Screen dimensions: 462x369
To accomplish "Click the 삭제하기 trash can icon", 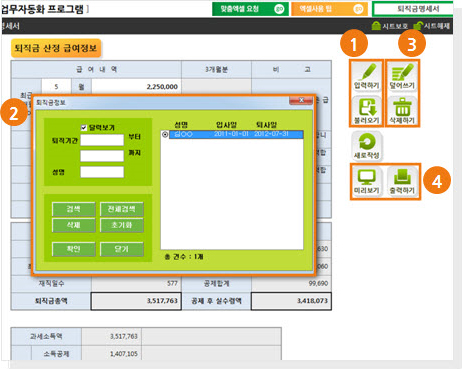I will click(402, 111).
